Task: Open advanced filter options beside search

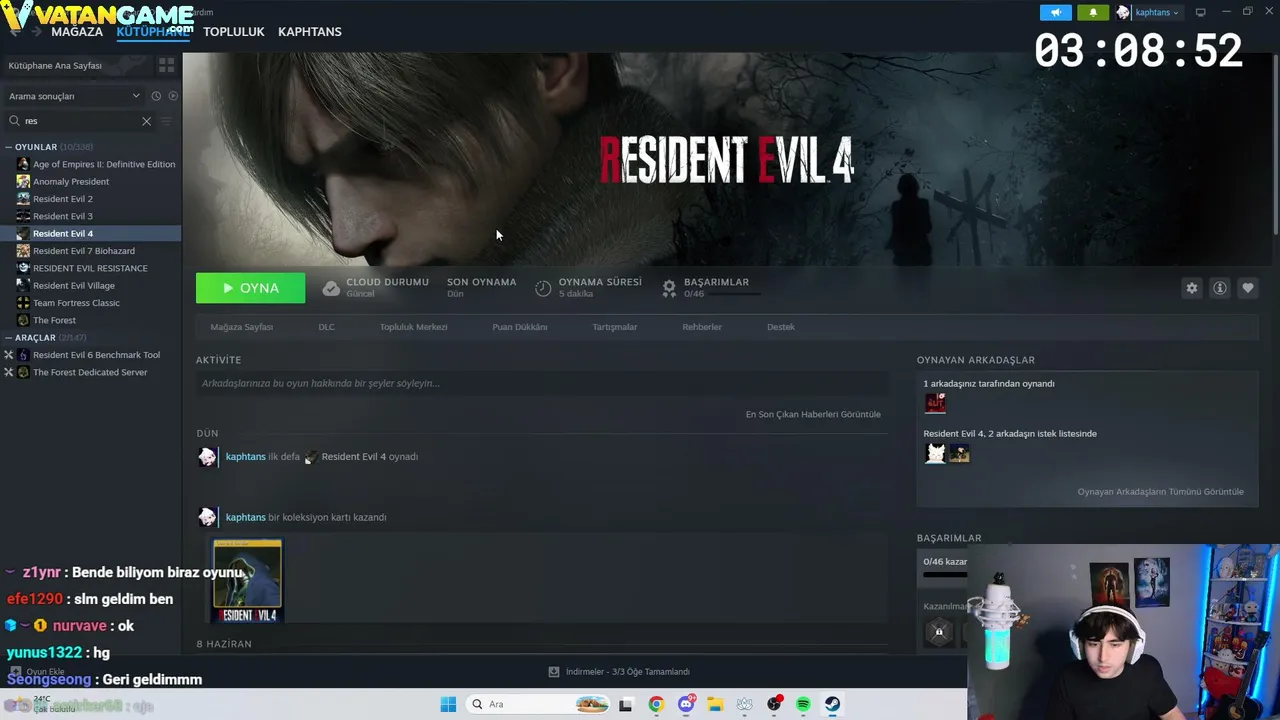Action: click(x=166, y=121)
